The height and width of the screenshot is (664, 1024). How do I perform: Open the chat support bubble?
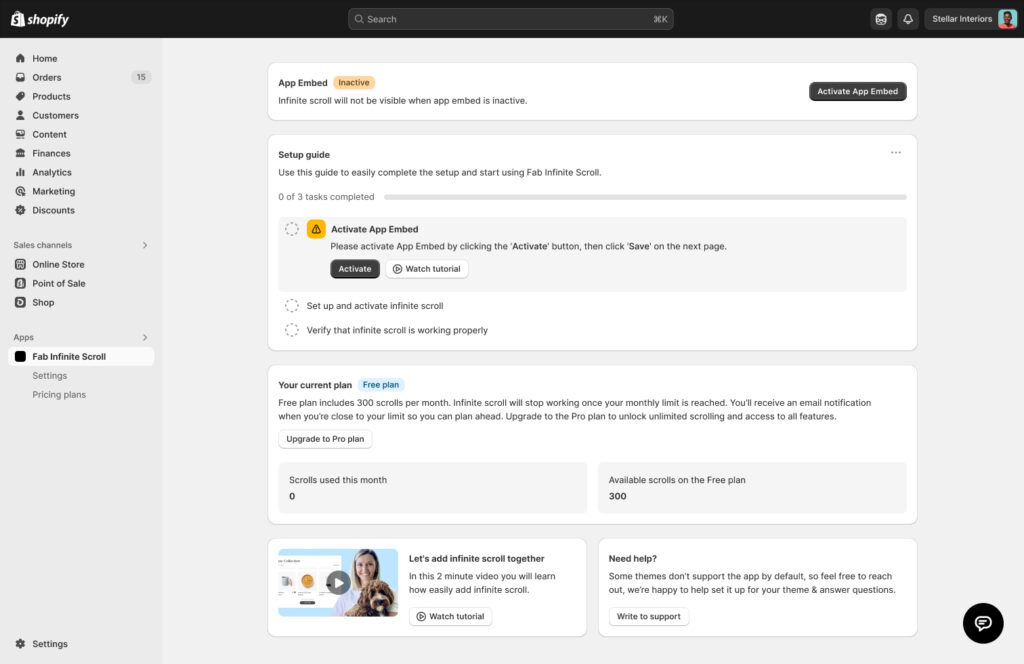pyautogui.click(x=983, y=623)
